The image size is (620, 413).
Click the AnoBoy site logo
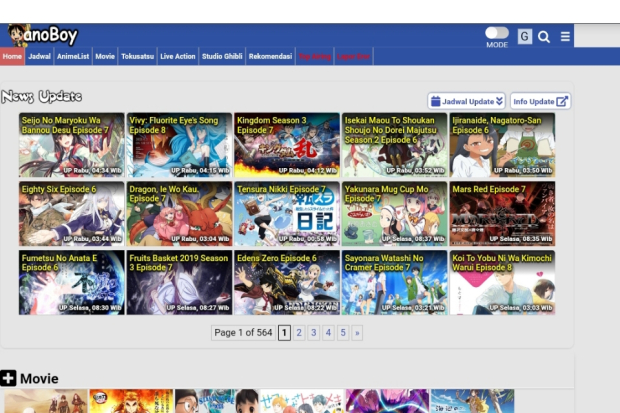[44, 36]
